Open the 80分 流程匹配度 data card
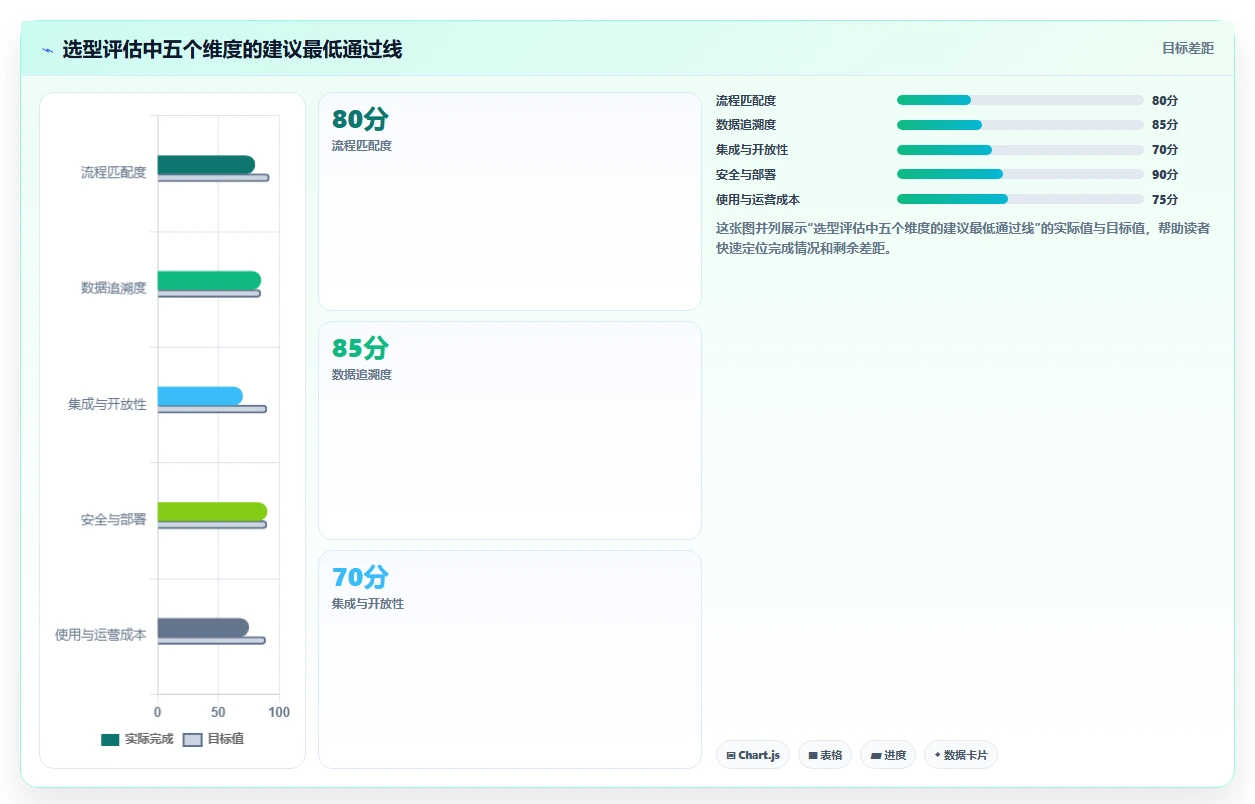The width and height of the screenshot is (1255, 804). click(510, 202)
